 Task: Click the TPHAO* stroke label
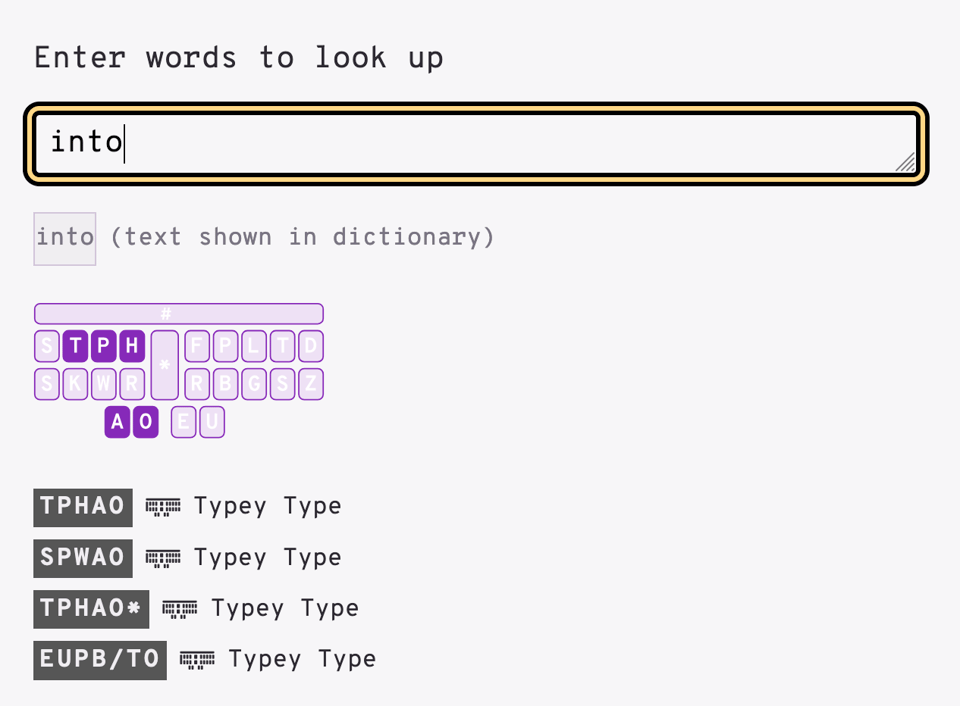tap(91, 609)
